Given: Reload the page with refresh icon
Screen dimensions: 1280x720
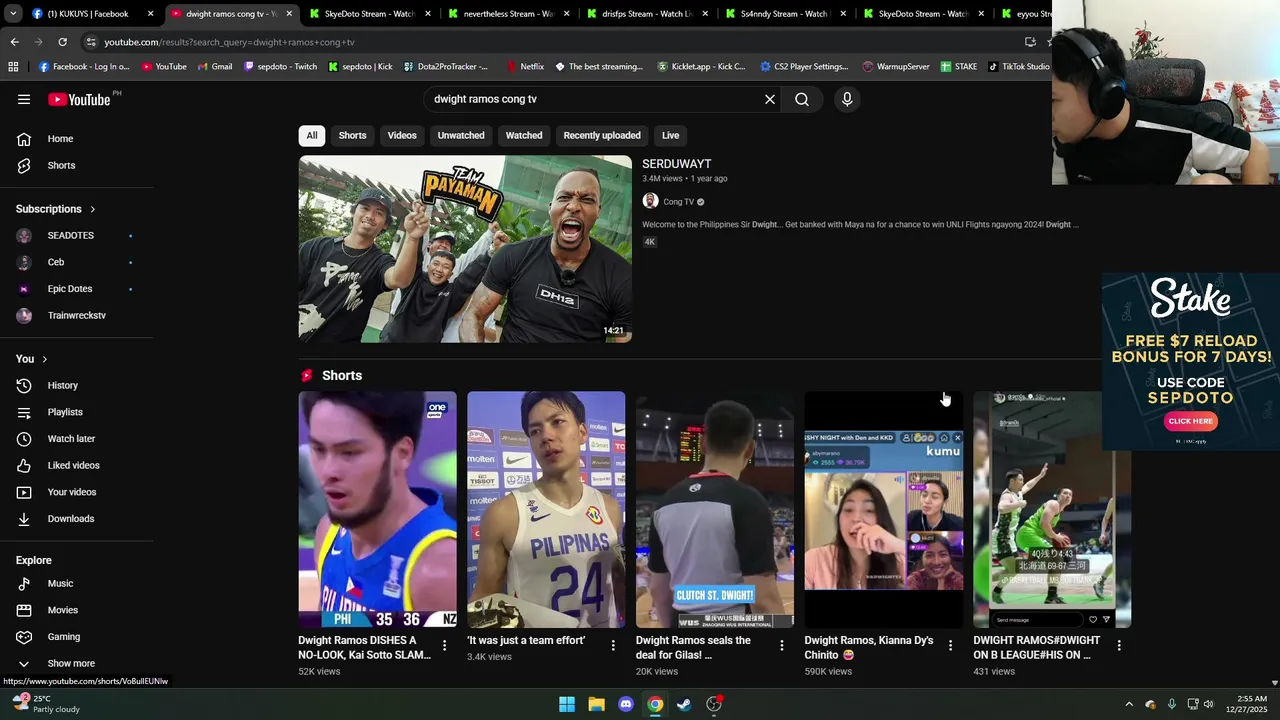Looking at the screenshot, I should click(x=62, y=42).
